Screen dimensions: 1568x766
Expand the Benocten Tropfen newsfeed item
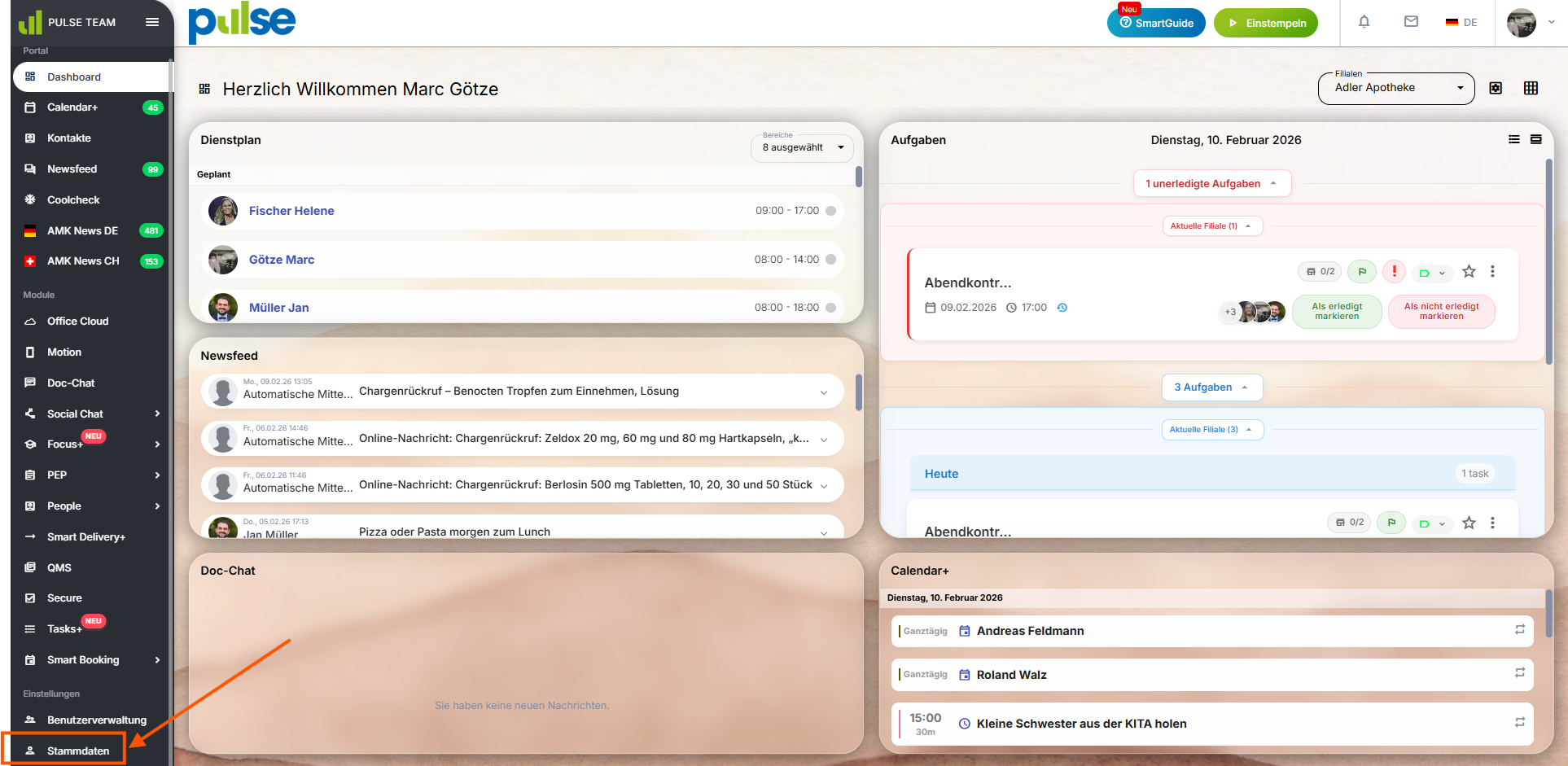pyautogui.click(x=824, y=392)
